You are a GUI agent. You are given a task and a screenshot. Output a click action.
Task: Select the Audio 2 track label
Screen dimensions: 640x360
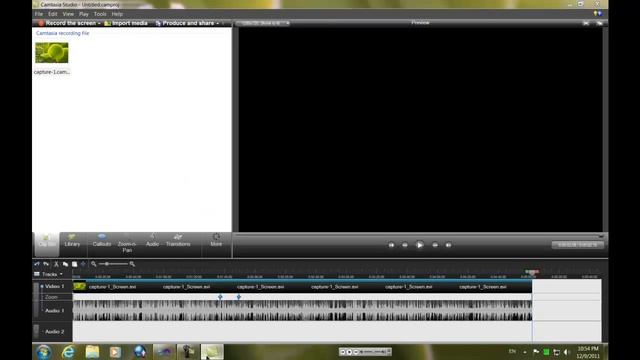(55, 332)
